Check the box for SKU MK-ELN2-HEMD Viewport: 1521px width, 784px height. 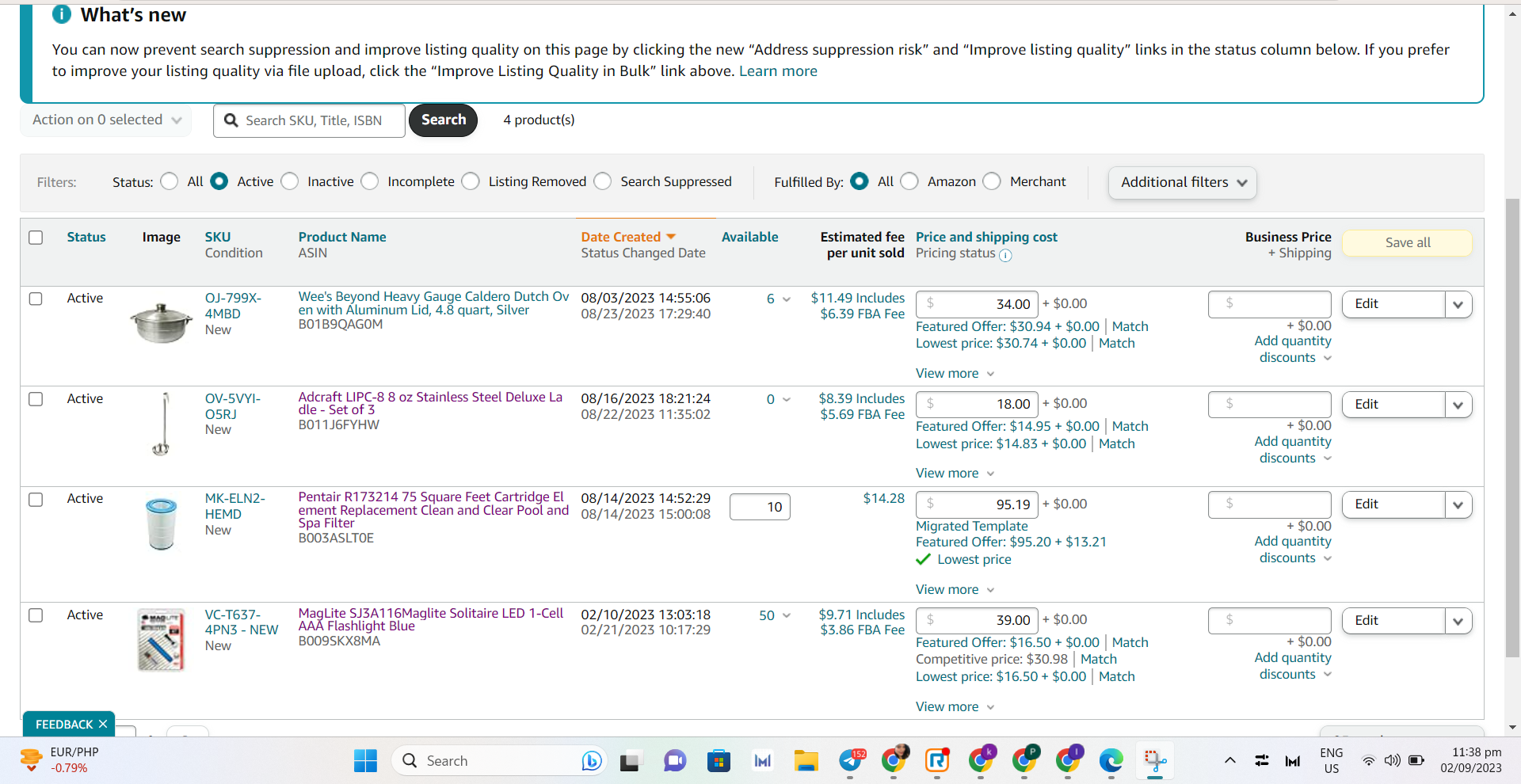pyautogui.click(x=36, y=500)
